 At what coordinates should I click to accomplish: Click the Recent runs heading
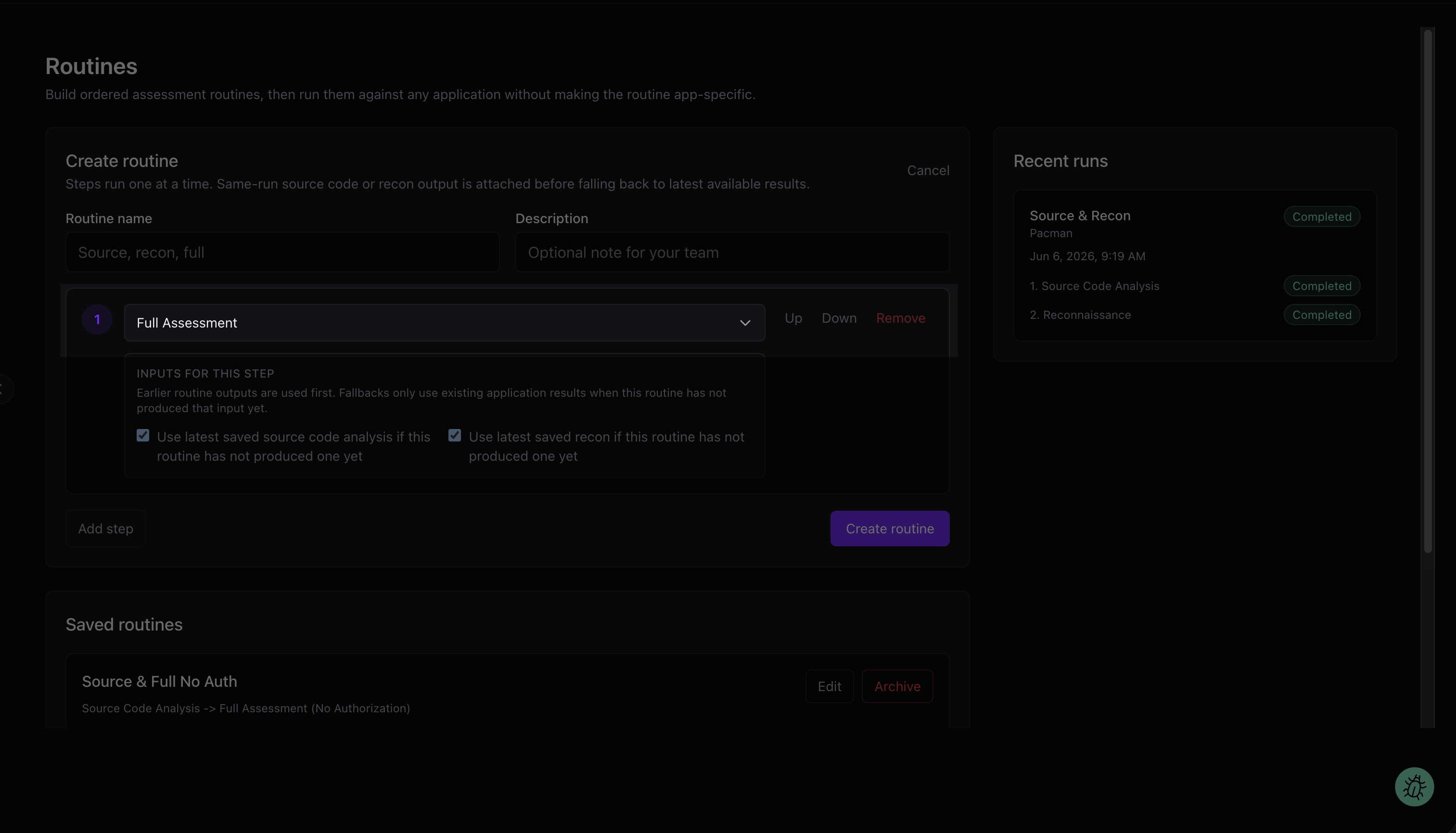point(1060,161)
